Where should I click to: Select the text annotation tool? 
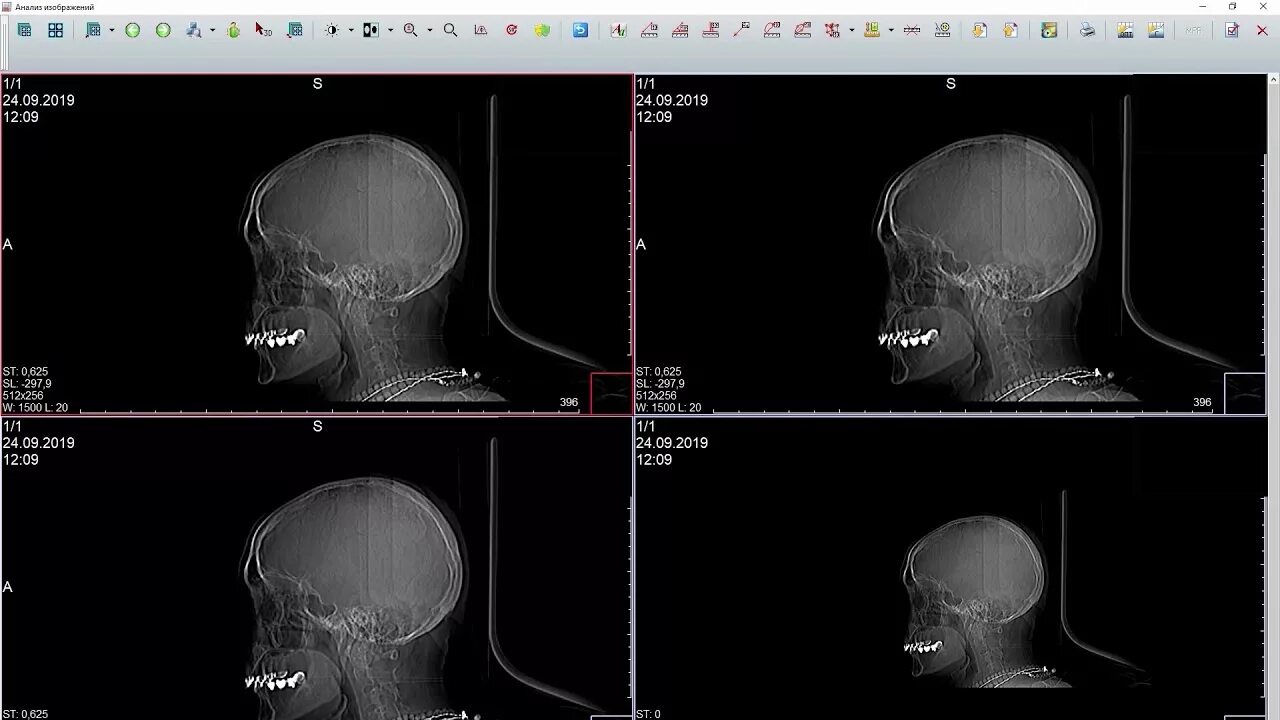[618, 30]
